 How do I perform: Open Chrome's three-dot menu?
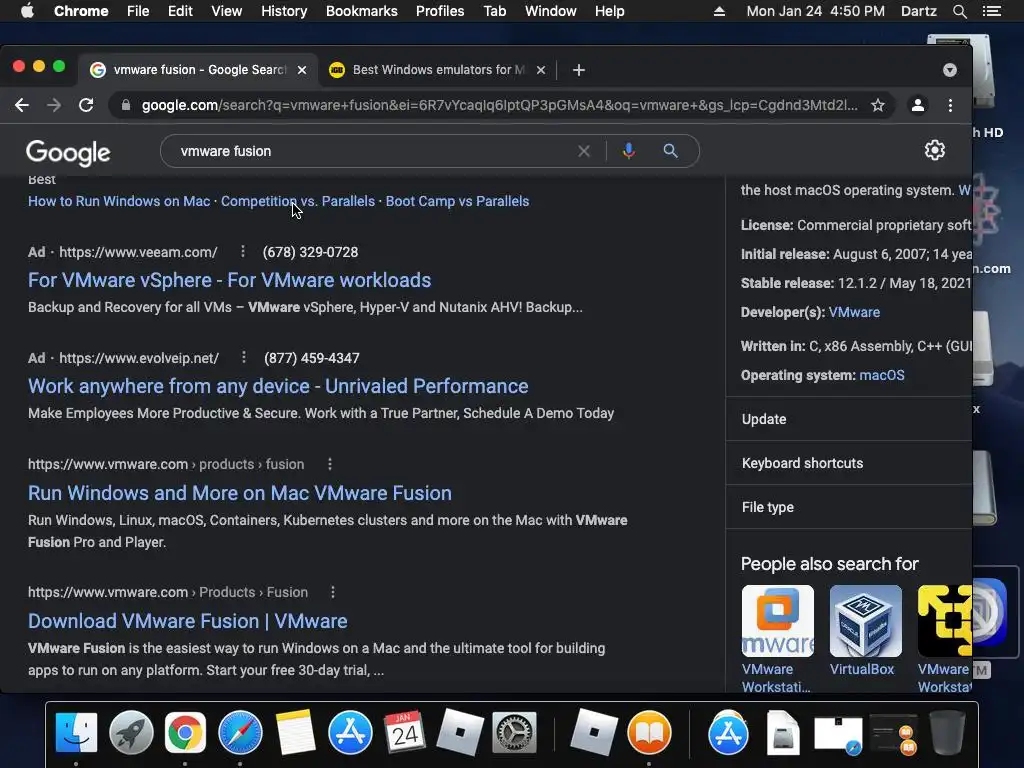[950, 105]
